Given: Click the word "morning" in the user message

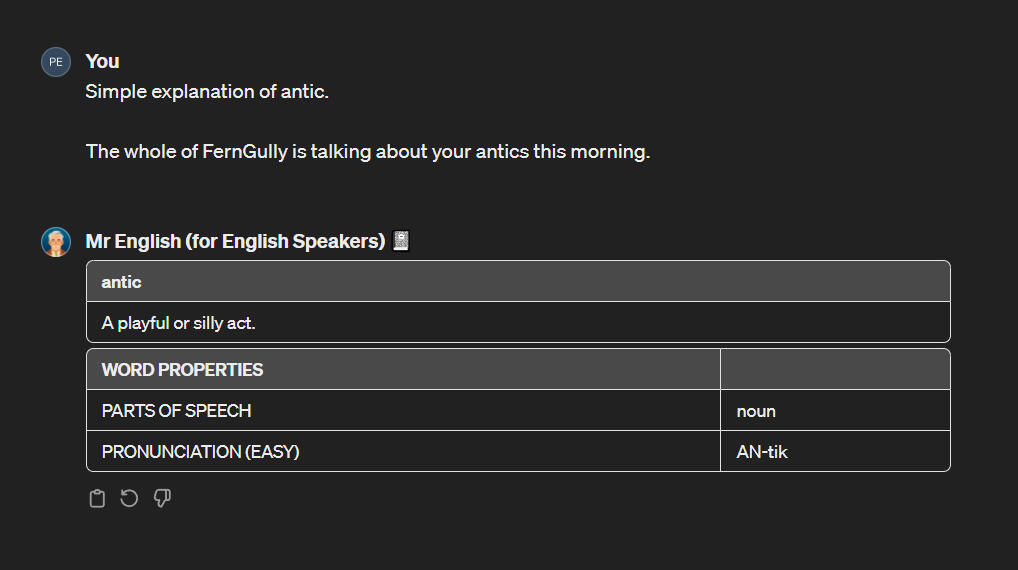Looking at the screenshot, I should click(x=611, y=152).
